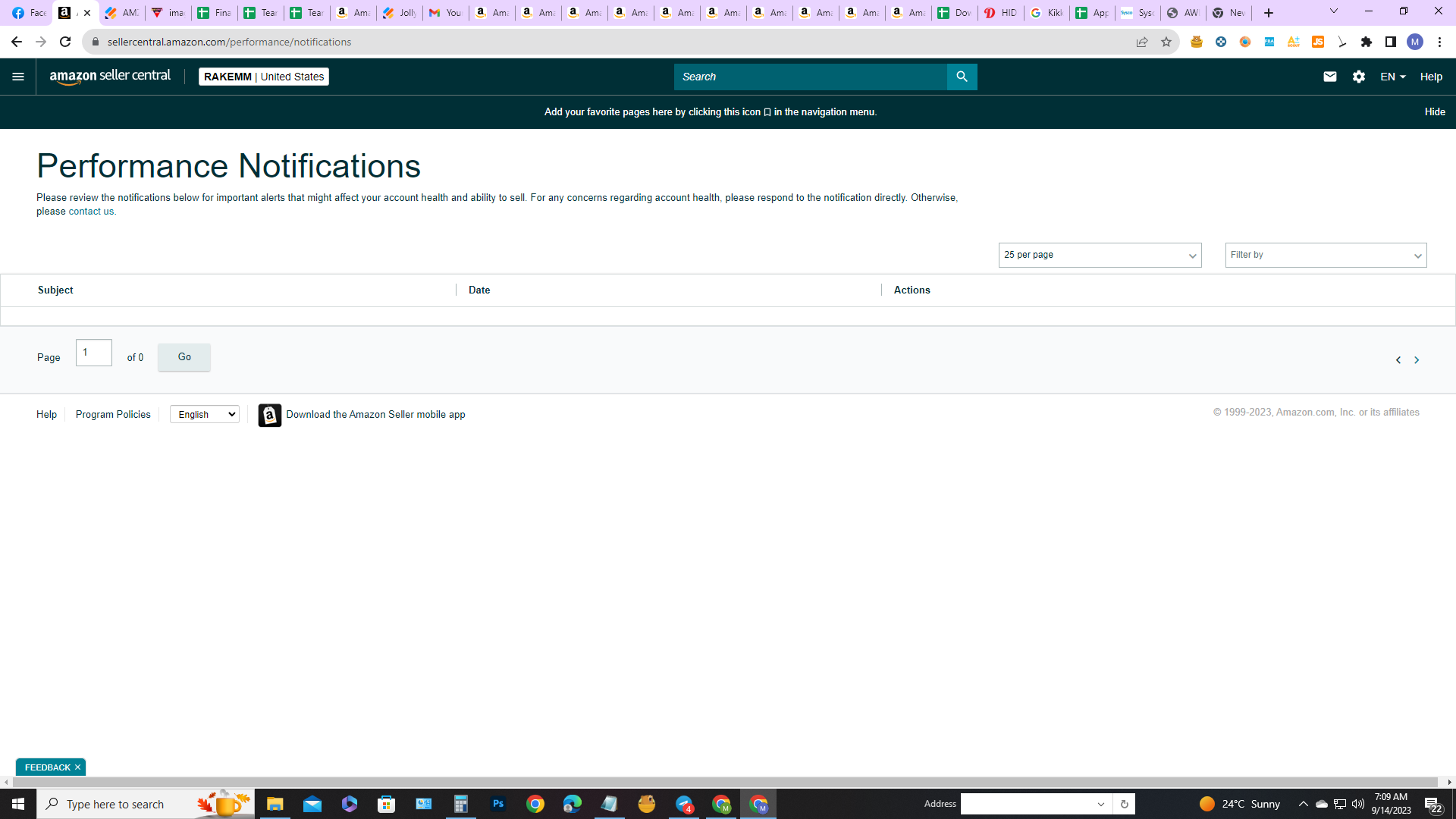Screen dimensions: 1456x819
Task: Click browser Back arrow
Action: [16, 42]
